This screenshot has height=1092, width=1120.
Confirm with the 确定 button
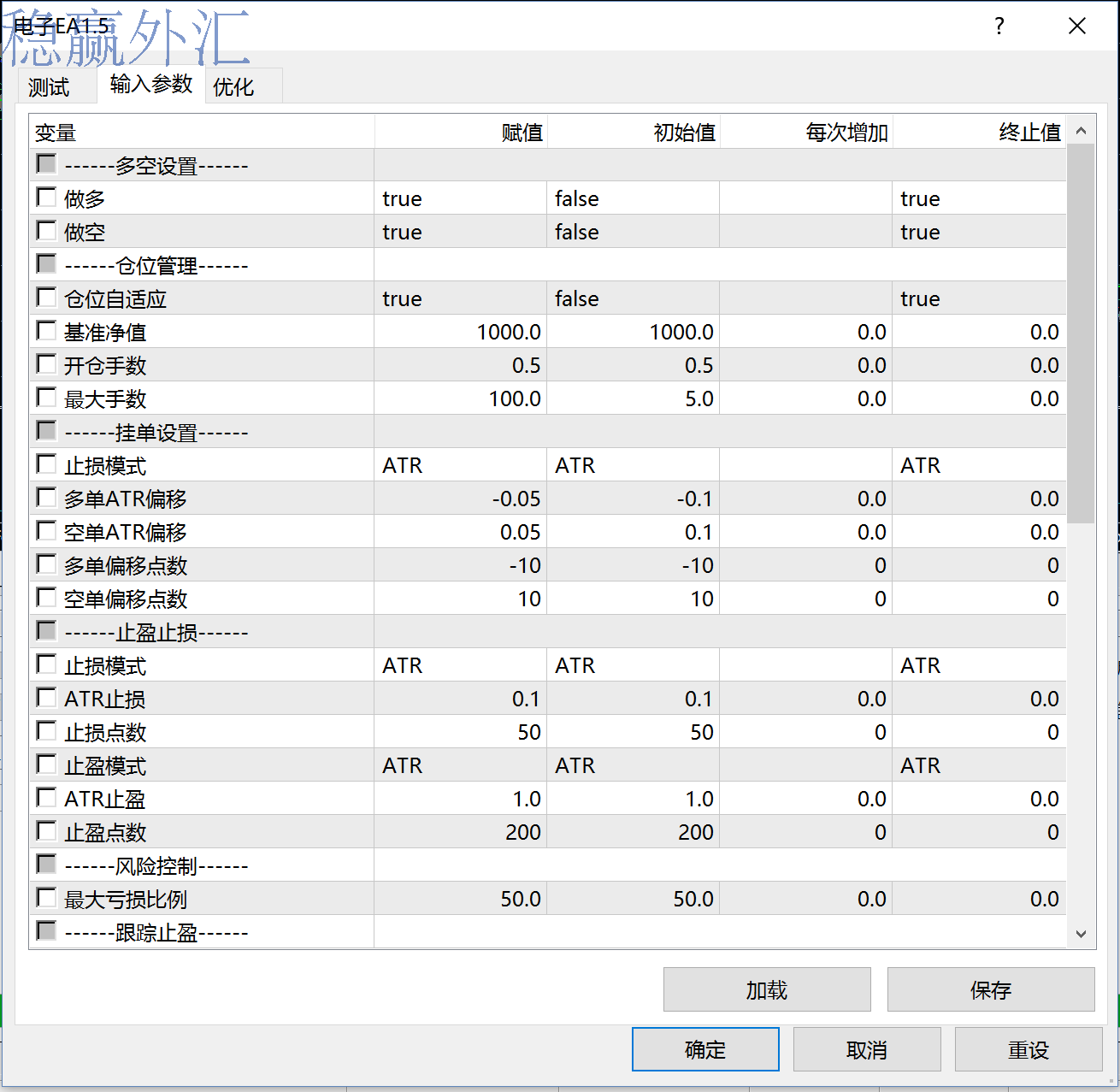705,1049
